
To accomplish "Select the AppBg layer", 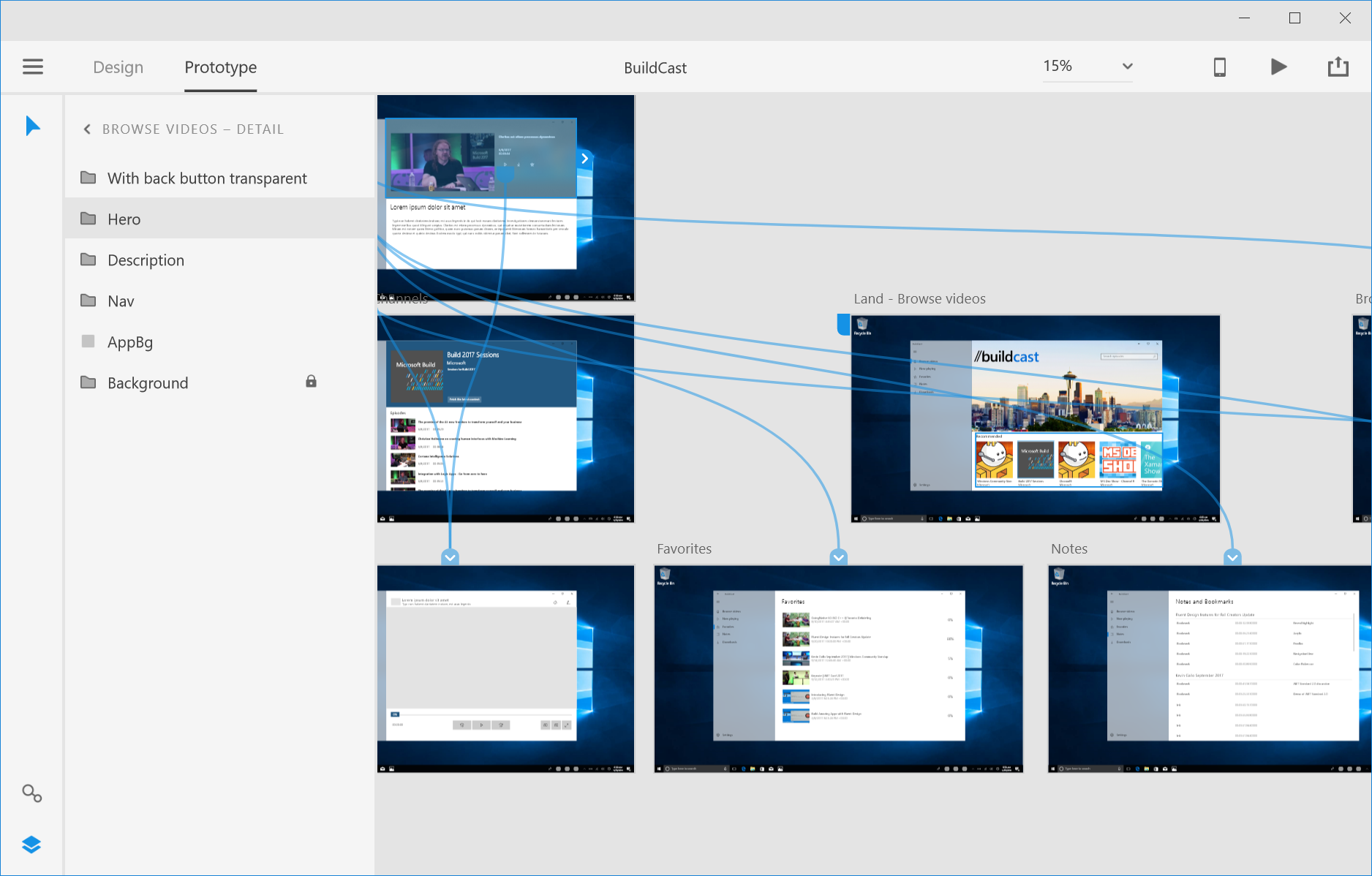I will click(219, 342).
